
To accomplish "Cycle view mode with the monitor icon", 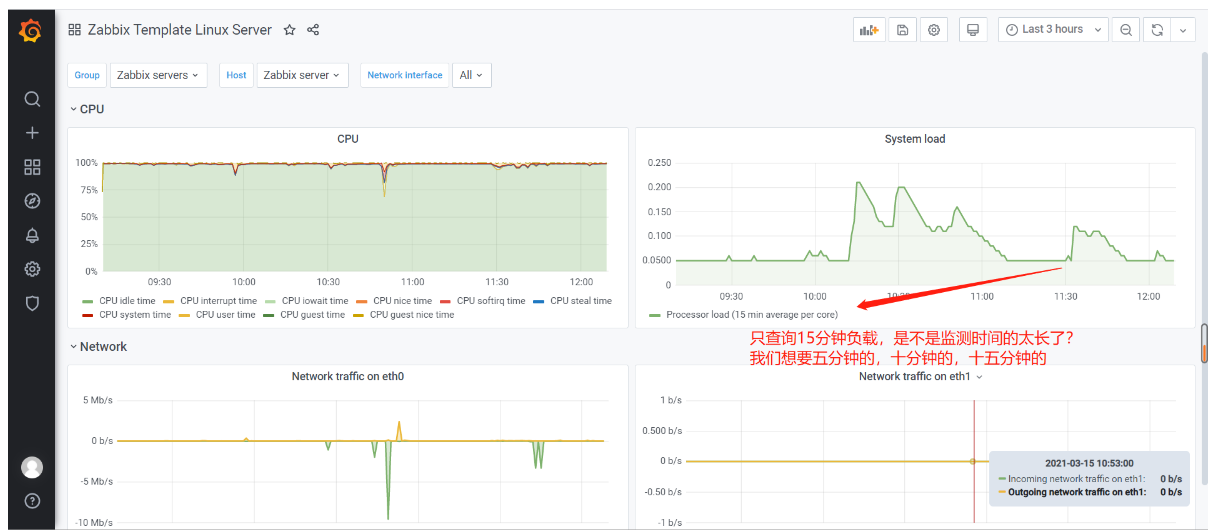I will click(x=972, y=30).
